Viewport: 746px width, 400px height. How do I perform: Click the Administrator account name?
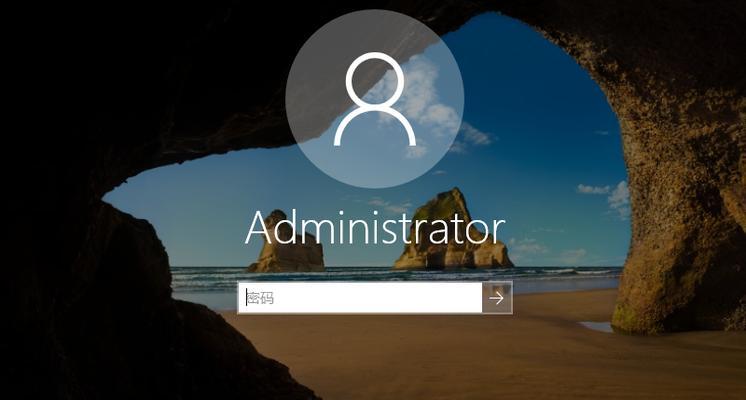(x=375, y=229)
